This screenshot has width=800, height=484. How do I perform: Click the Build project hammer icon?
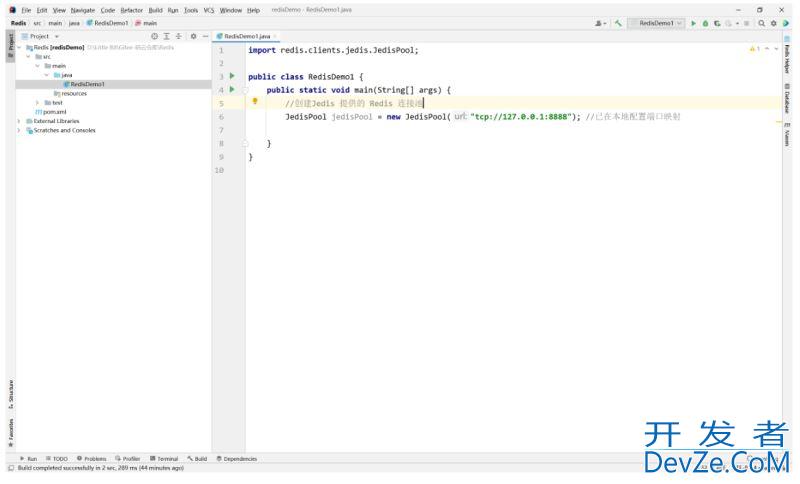click(x=618, y=23)
